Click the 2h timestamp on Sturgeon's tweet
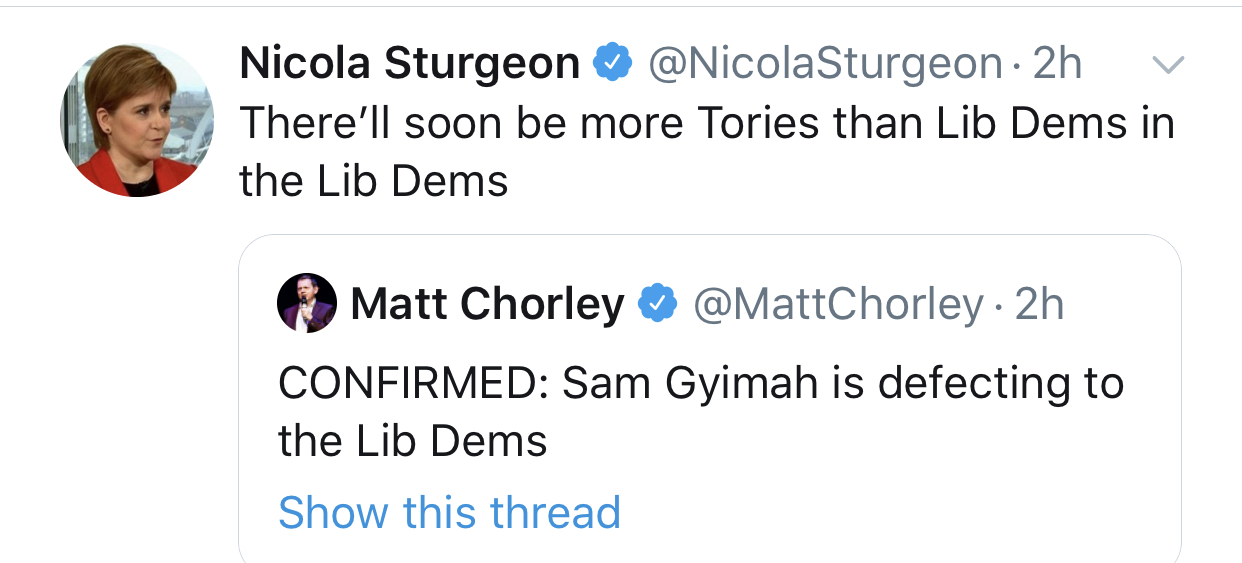The width and height of the screenshot is (1242, 563). pos(1057,65)
